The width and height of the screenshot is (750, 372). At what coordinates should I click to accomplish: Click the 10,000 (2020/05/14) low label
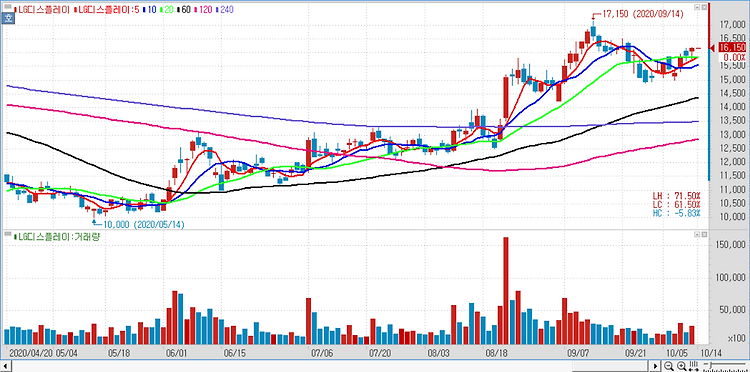143,224
